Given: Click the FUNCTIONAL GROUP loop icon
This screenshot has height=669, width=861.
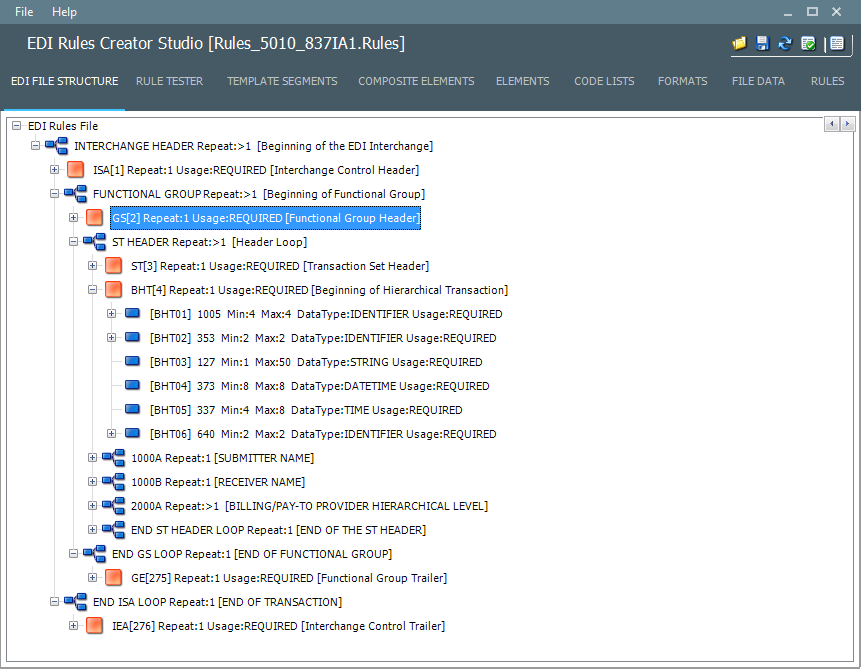Looking at the screenshot, I should pos(76,194).
